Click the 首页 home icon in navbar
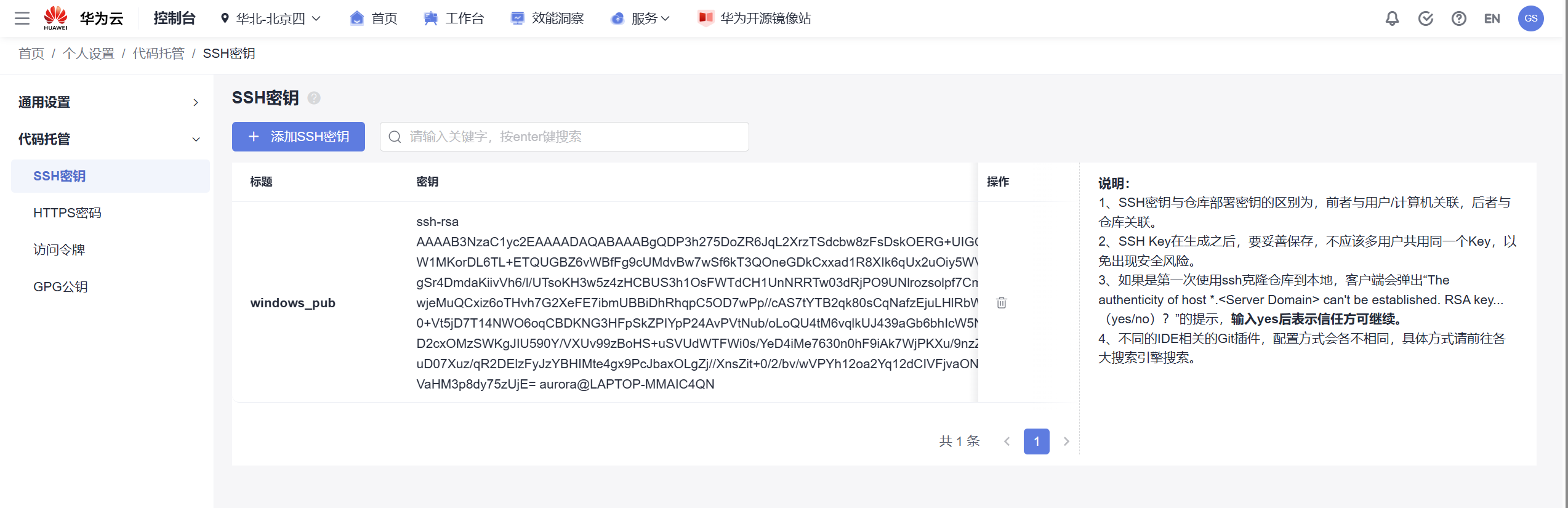 coord(356,18)
